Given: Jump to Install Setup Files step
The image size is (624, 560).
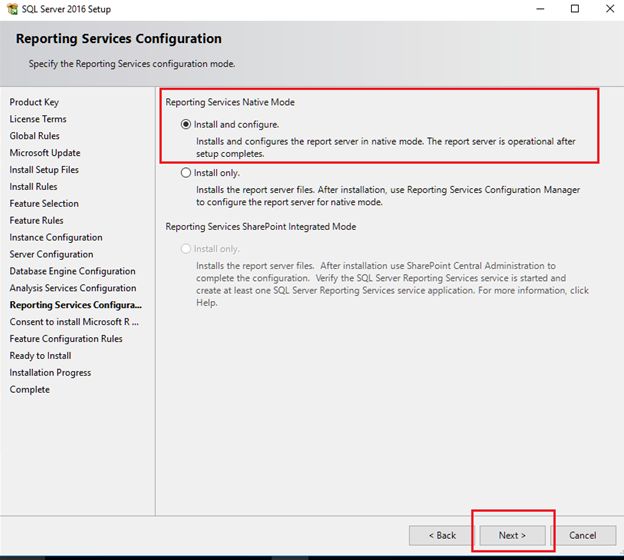Looking at the screenshot, I should (x=44, y=170).
